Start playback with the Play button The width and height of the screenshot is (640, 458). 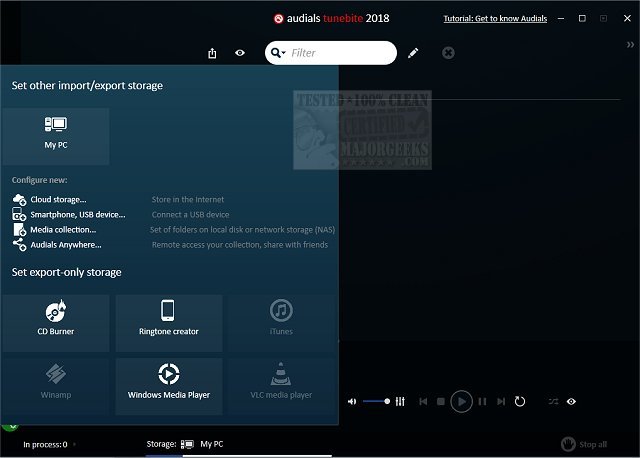pyautogui.click(x=462, y=402)
